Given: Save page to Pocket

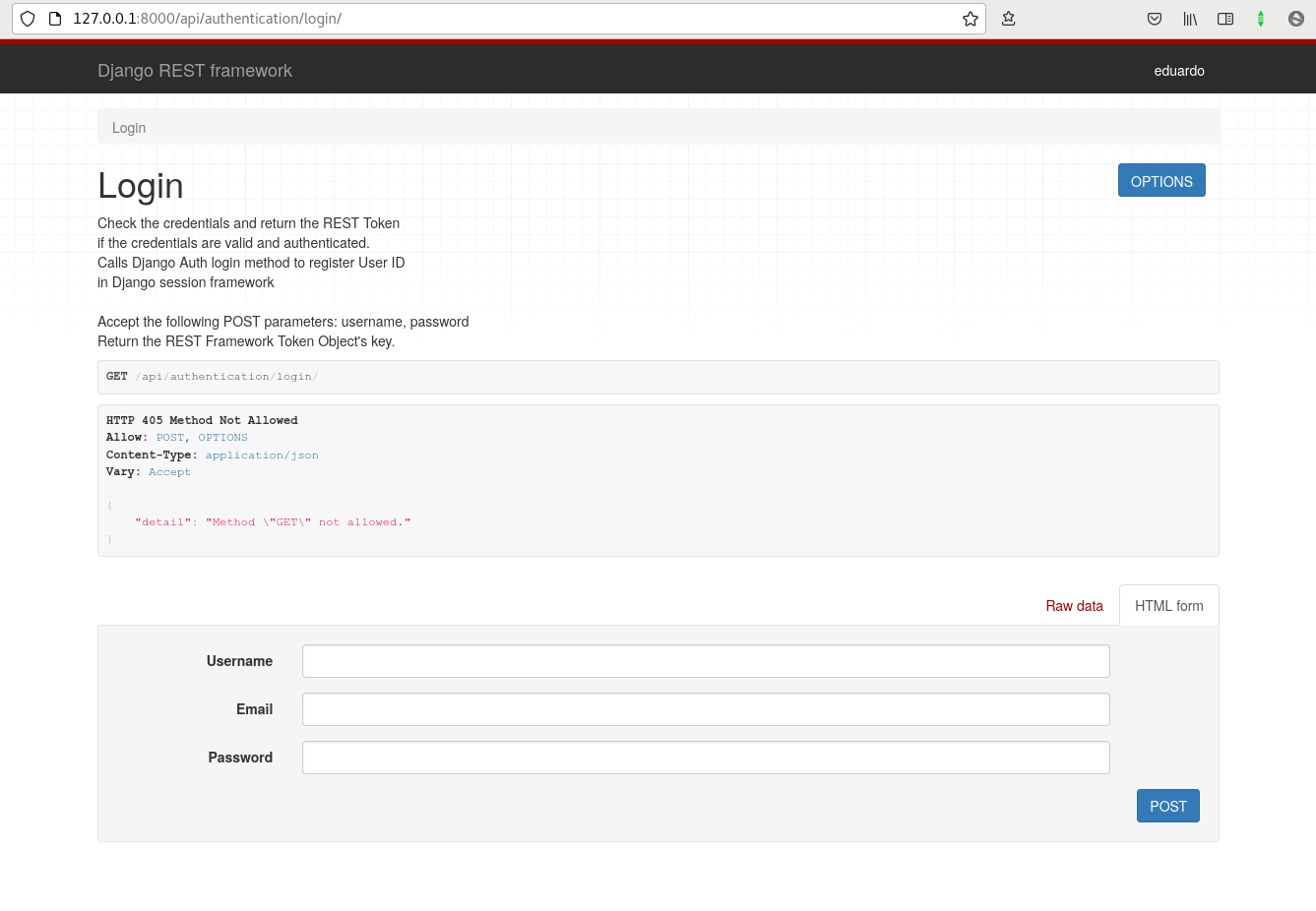Looking at the screenshot, I should 1155,19.
